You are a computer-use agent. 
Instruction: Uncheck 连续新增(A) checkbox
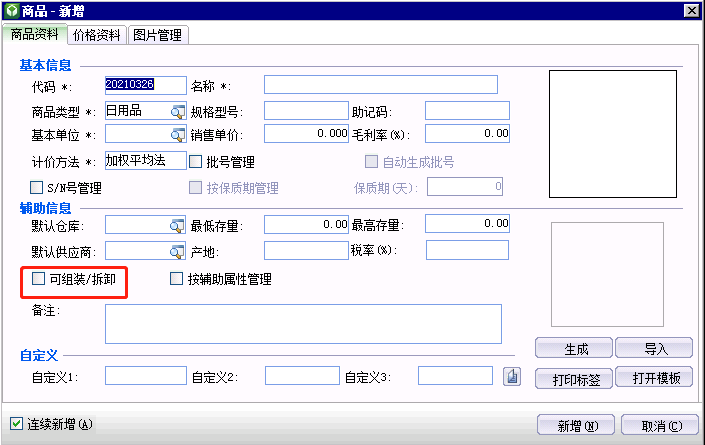coord(16,423)
